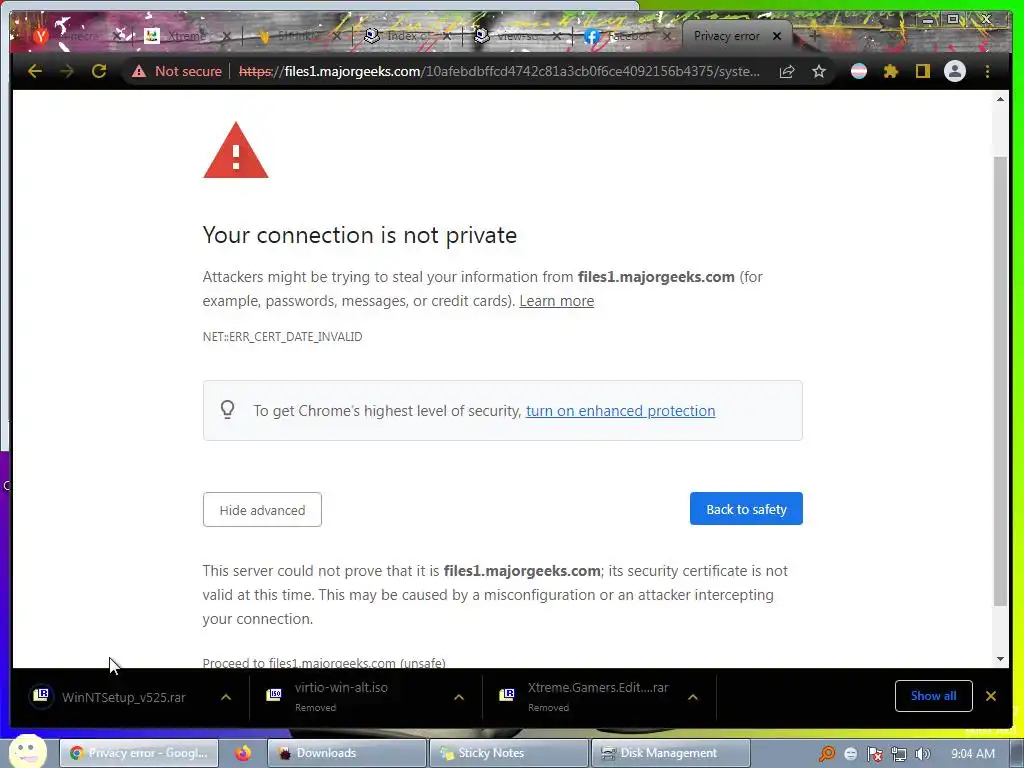
Task: Click the magnifier icon in system tray
Action: (x=827, y=754)
